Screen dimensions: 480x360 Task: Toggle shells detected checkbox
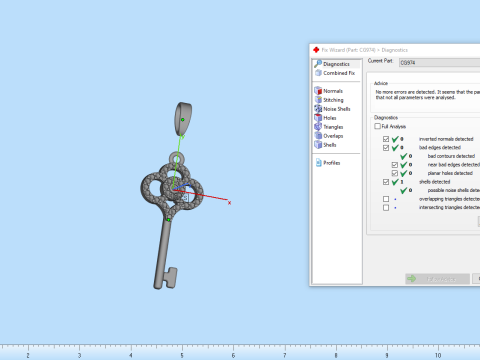coord(386,182)
